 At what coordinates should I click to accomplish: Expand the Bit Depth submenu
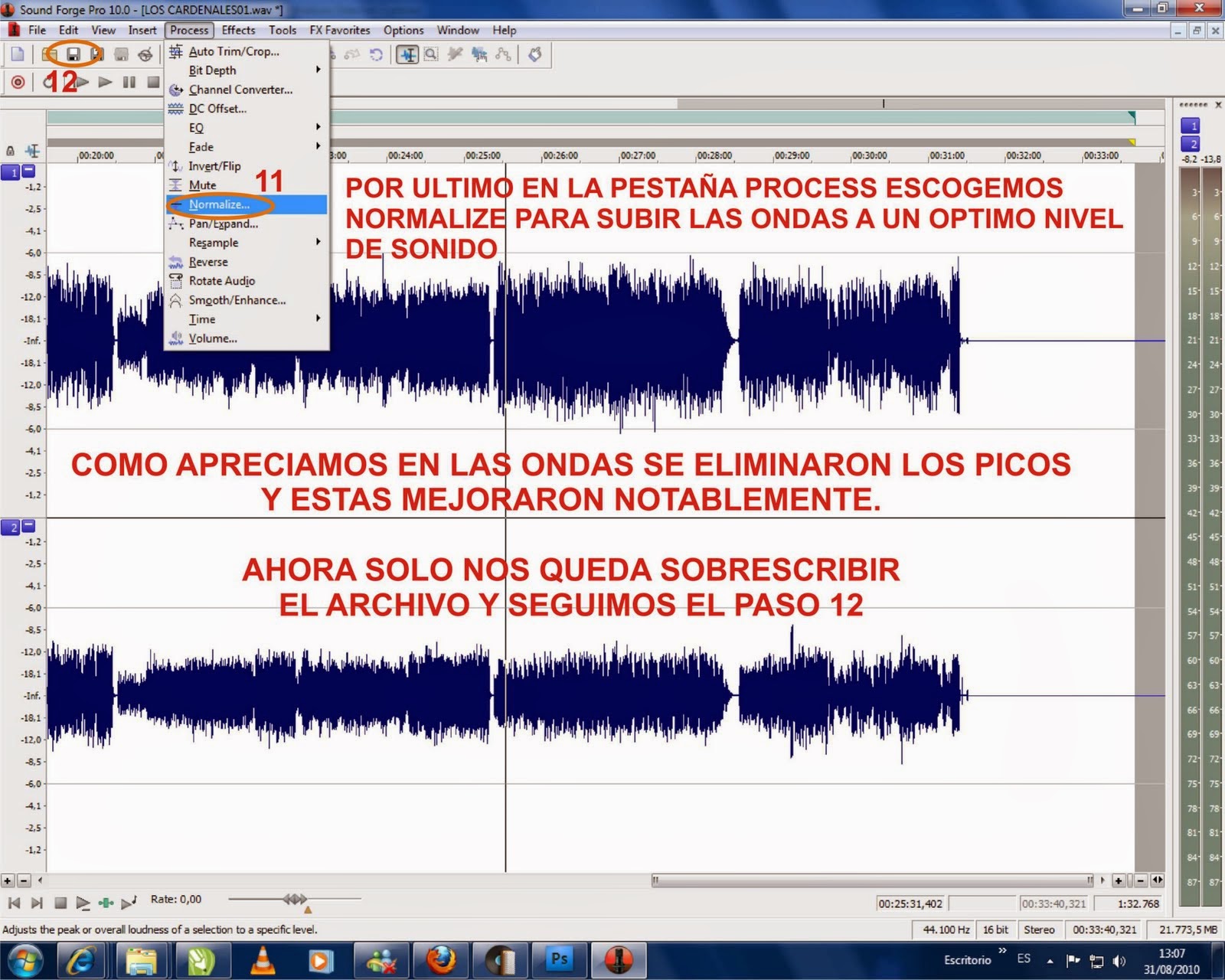[x=247, y=70]
